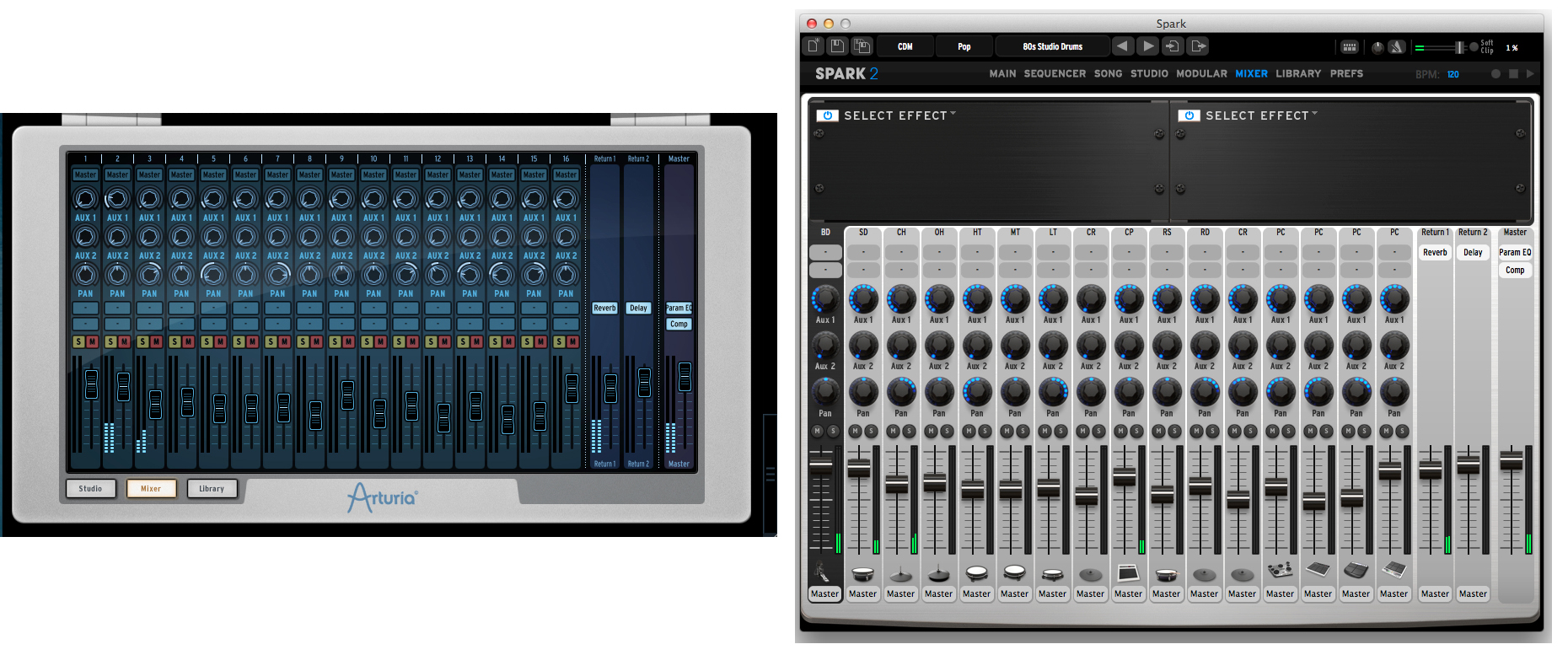
Task: Click Mixer button in Arturia-branded window
Action: point(151,489)
